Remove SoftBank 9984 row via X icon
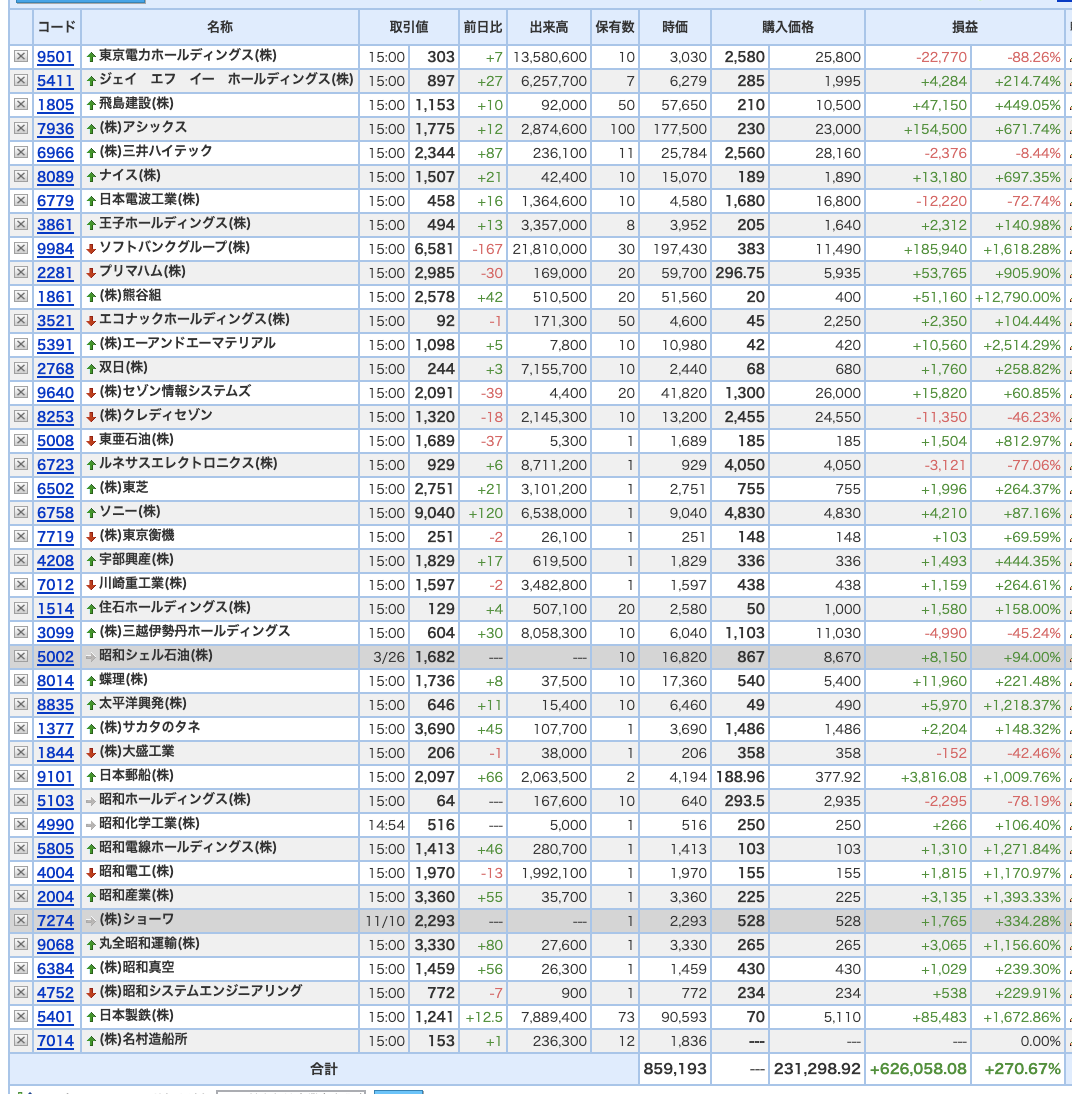The height and width of the screenshot is (1094, 1072). coord(21,248)
